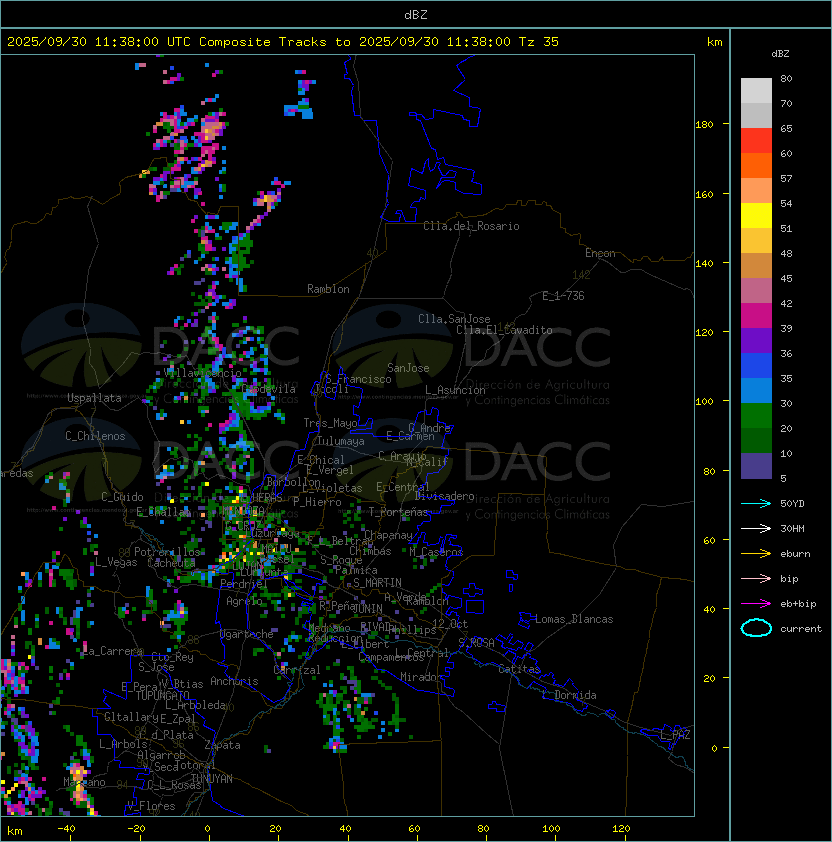The image size is (832, 842).
Task: Select the red color band in dBZ scale
Action: [756, 141]
